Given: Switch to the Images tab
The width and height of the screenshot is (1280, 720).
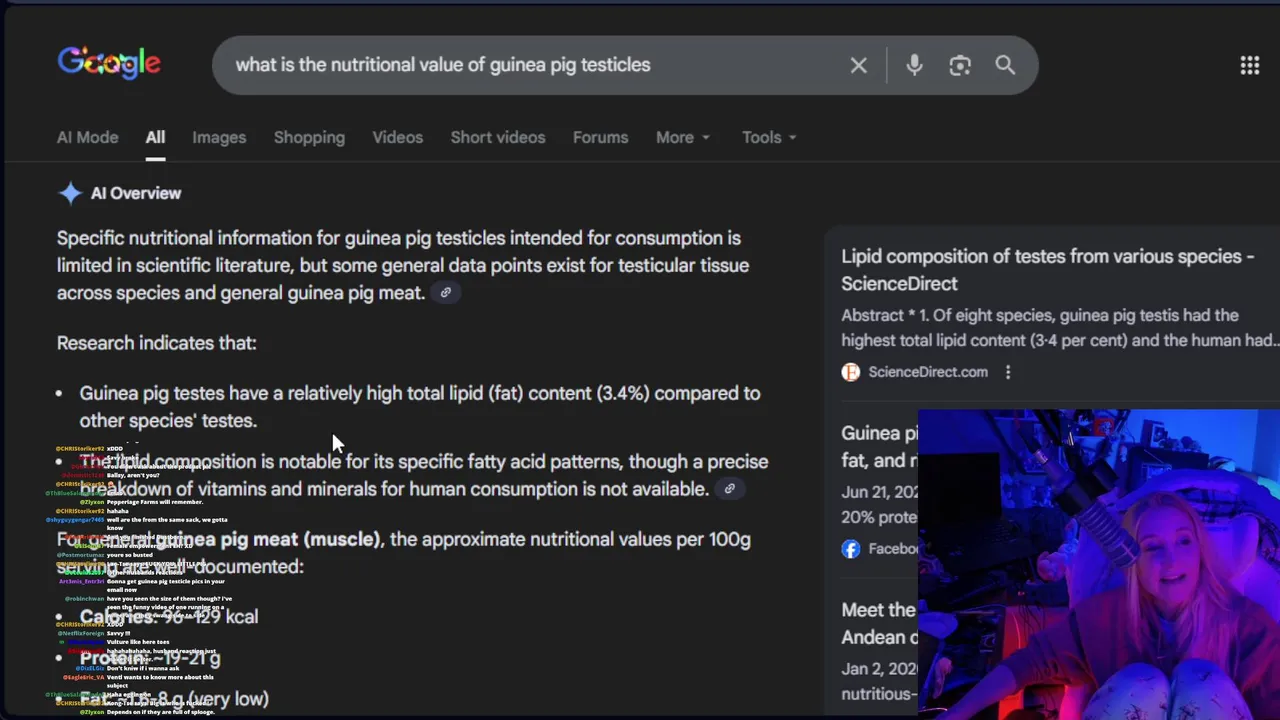Looking at the screenshot, I should tap(219, 138).
